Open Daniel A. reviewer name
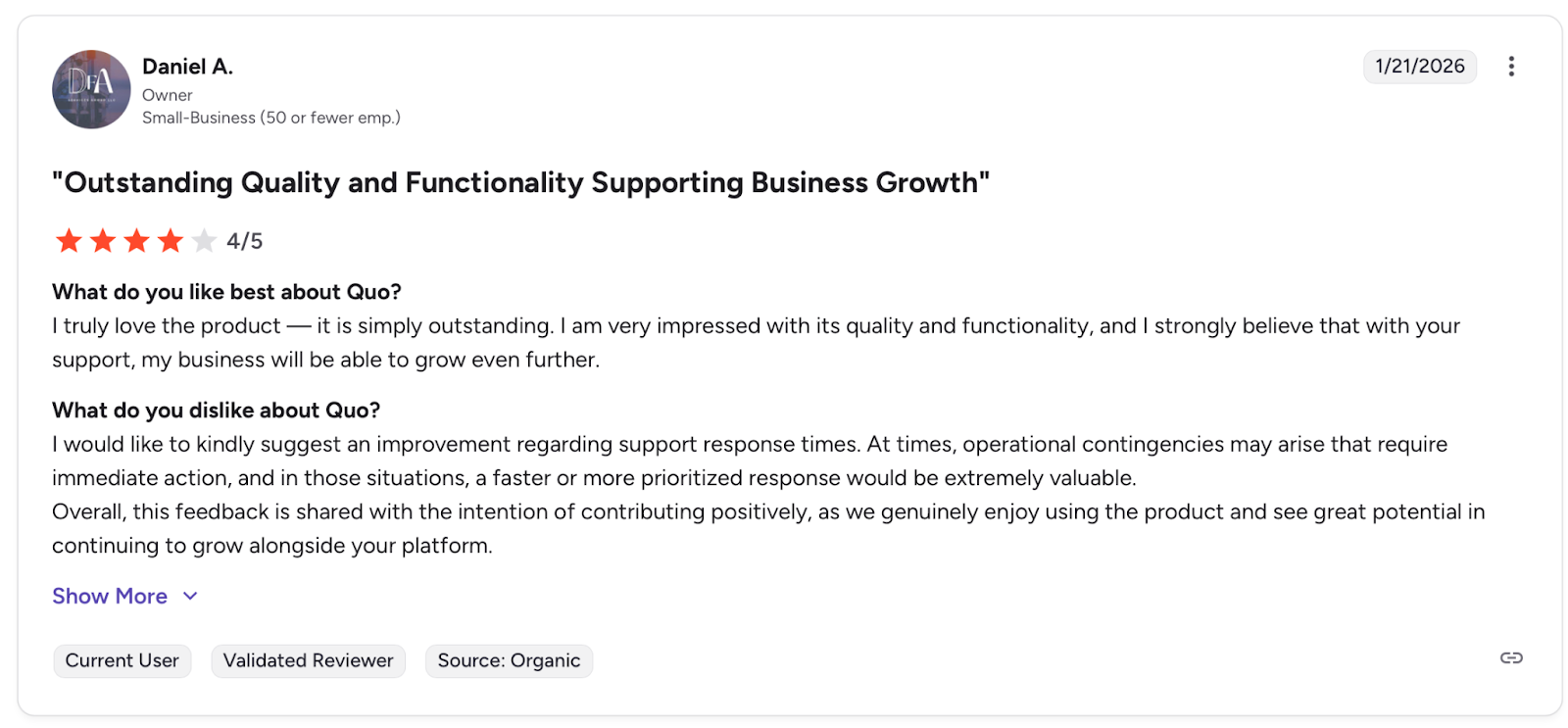 187,67
